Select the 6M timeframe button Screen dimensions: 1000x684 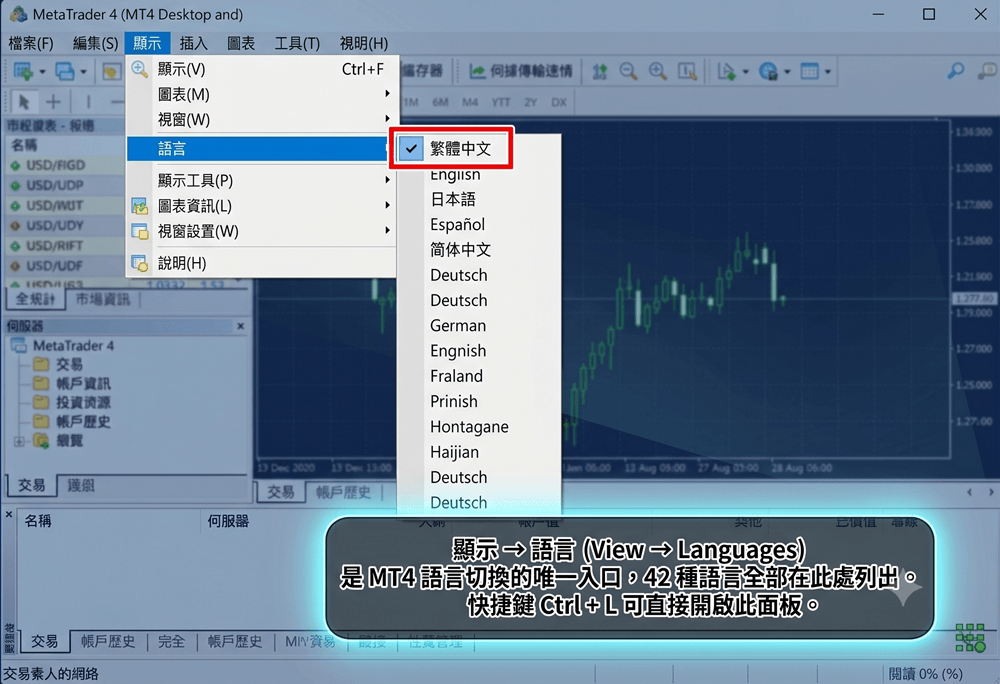tap(440, 102)
